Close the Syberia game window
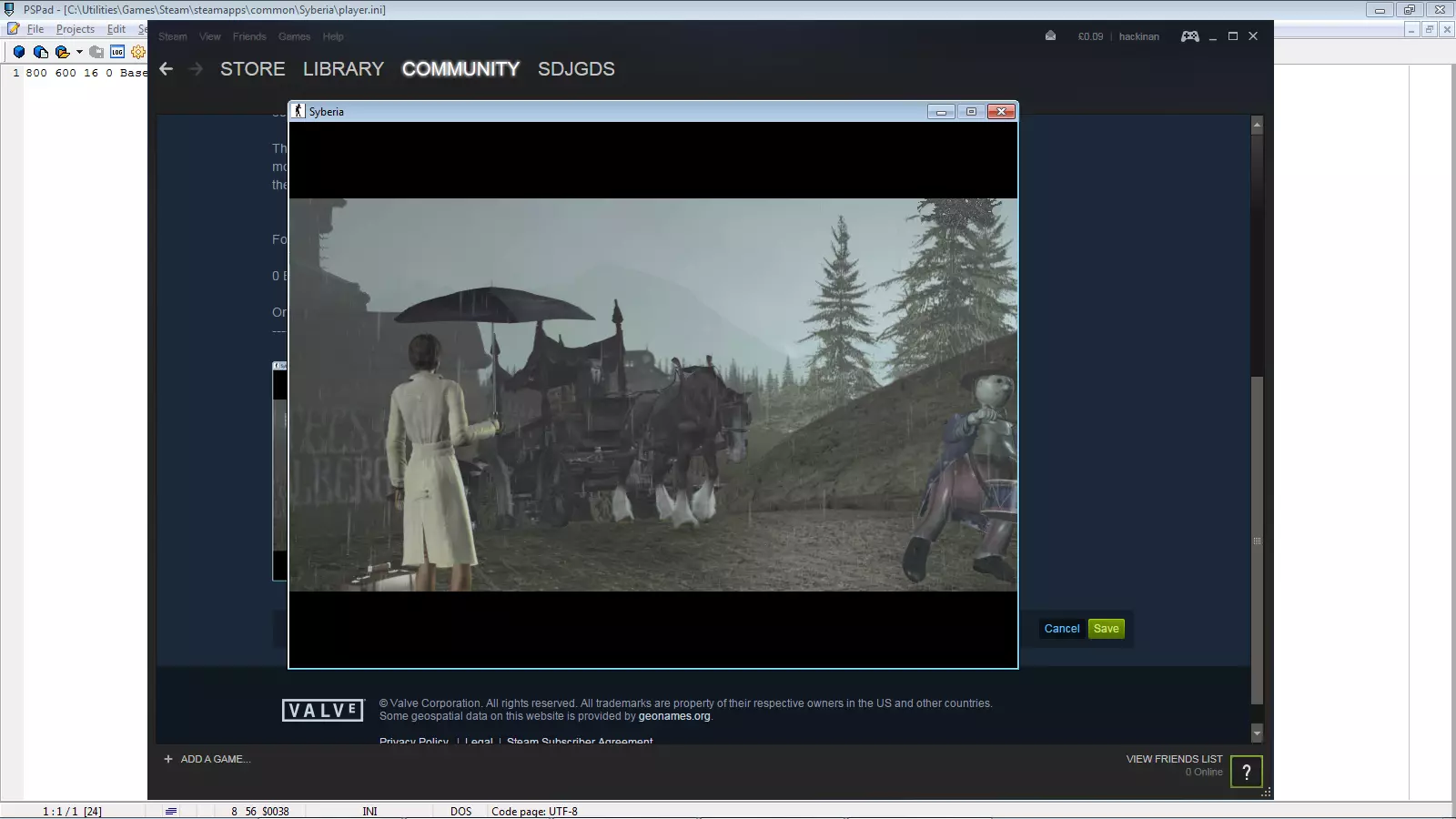Screen dimensions: 1456x819 pos(1001,111)
